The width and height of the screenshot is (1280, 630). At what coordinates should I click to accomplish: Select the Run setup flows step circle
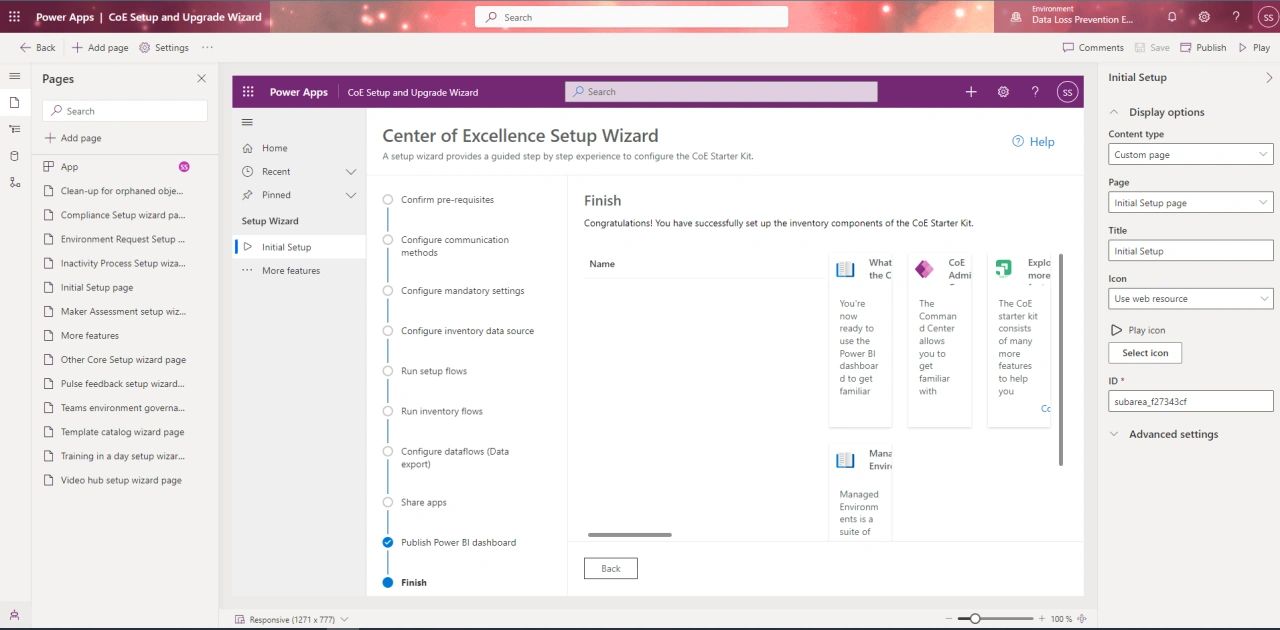click(x=388, y=371)
